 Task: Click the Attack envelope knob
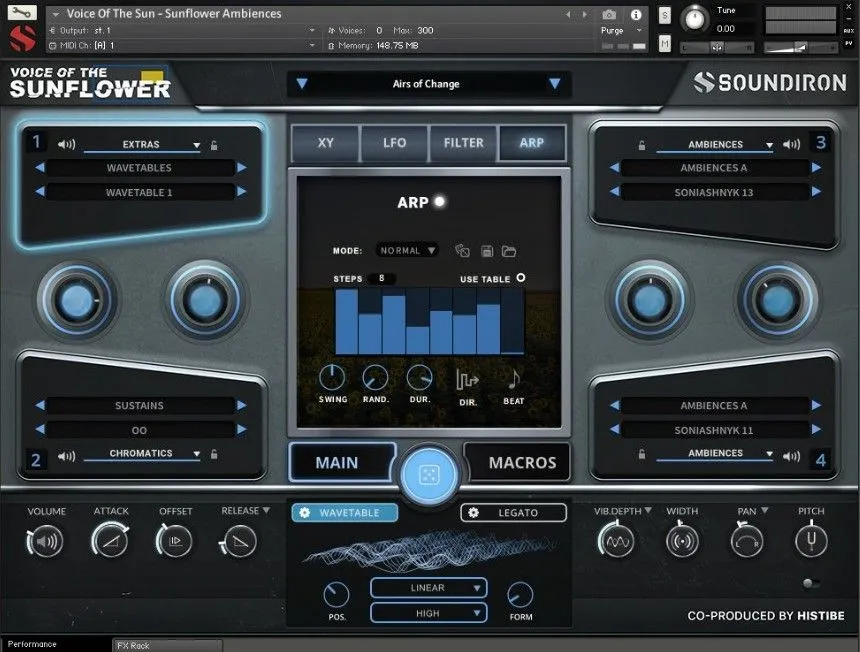pyautogui.click(x=110, y=541)
